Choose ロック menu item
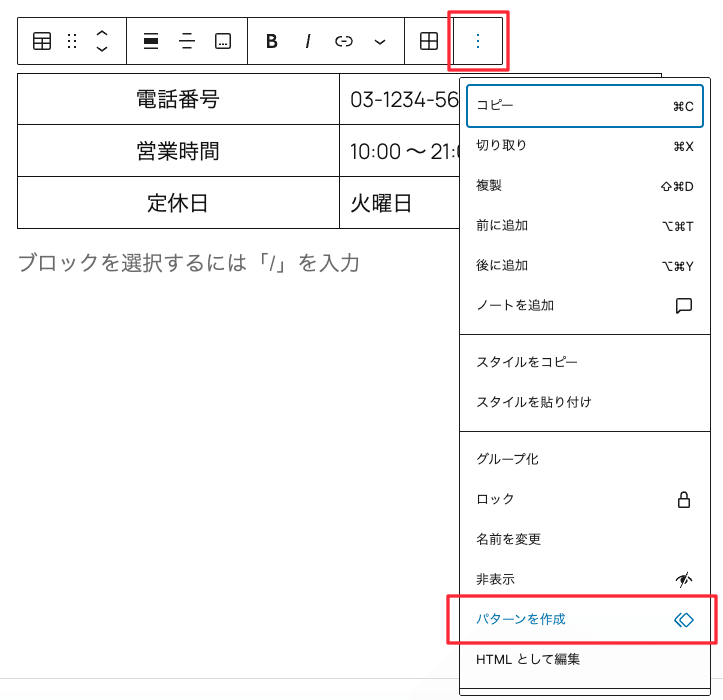 pyautogui.click(x=585, y=499)
